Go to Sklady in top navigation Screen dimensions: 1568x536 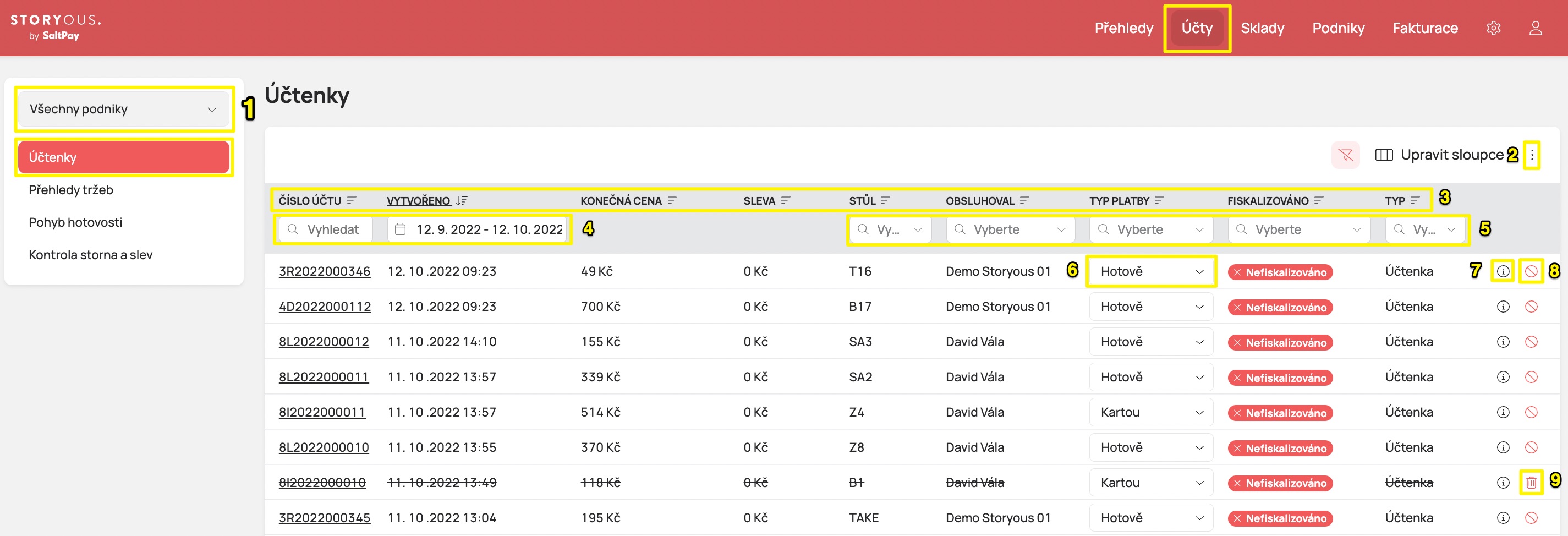tap(1262, 28)
